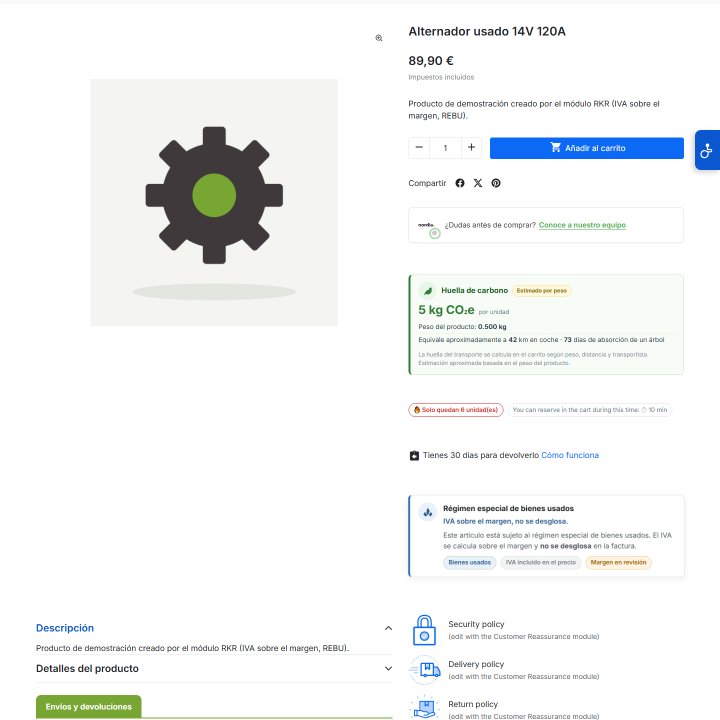Image resolution: width=720 pixels, height=720 pixels.
Task: Click the carbon footprint leaf icon
Action: coord(428,291)
